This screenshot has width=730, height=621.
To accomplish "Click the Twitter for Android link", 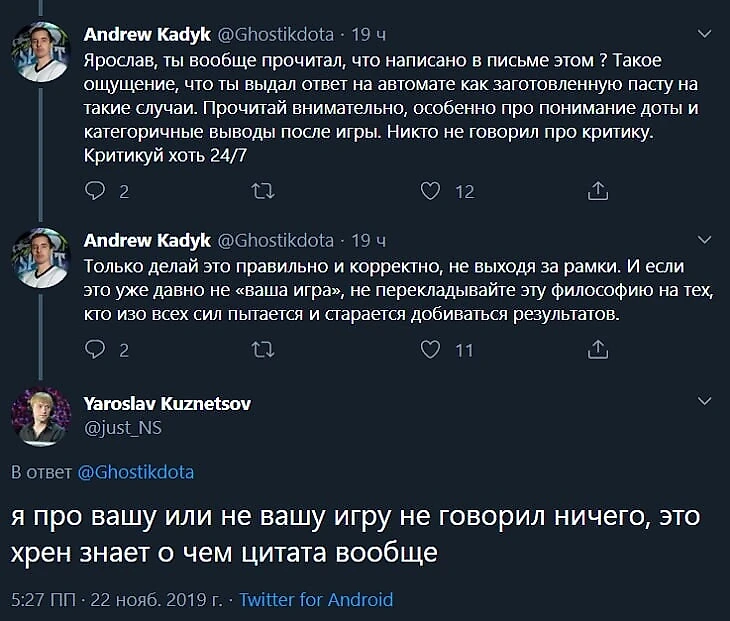I will tap(316, 600).
